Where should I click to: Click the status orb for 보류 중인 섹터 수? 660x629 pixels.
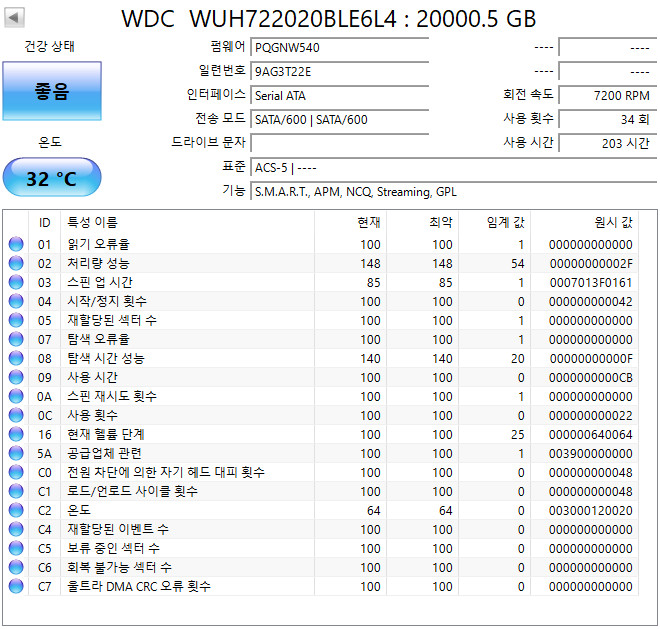(x=16, y=548)
